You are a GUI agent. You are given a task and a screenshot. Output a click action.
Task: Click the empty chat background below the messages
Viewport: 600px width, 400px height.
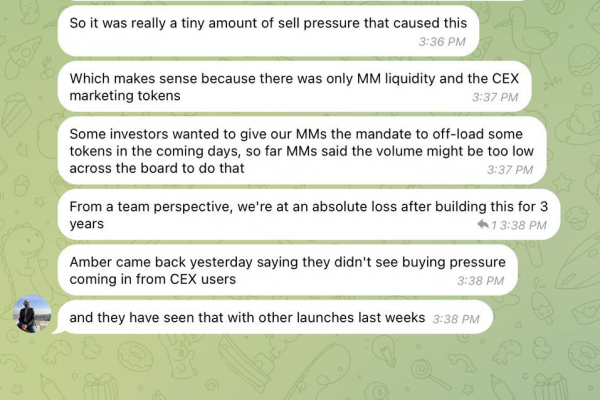point(300,367)
